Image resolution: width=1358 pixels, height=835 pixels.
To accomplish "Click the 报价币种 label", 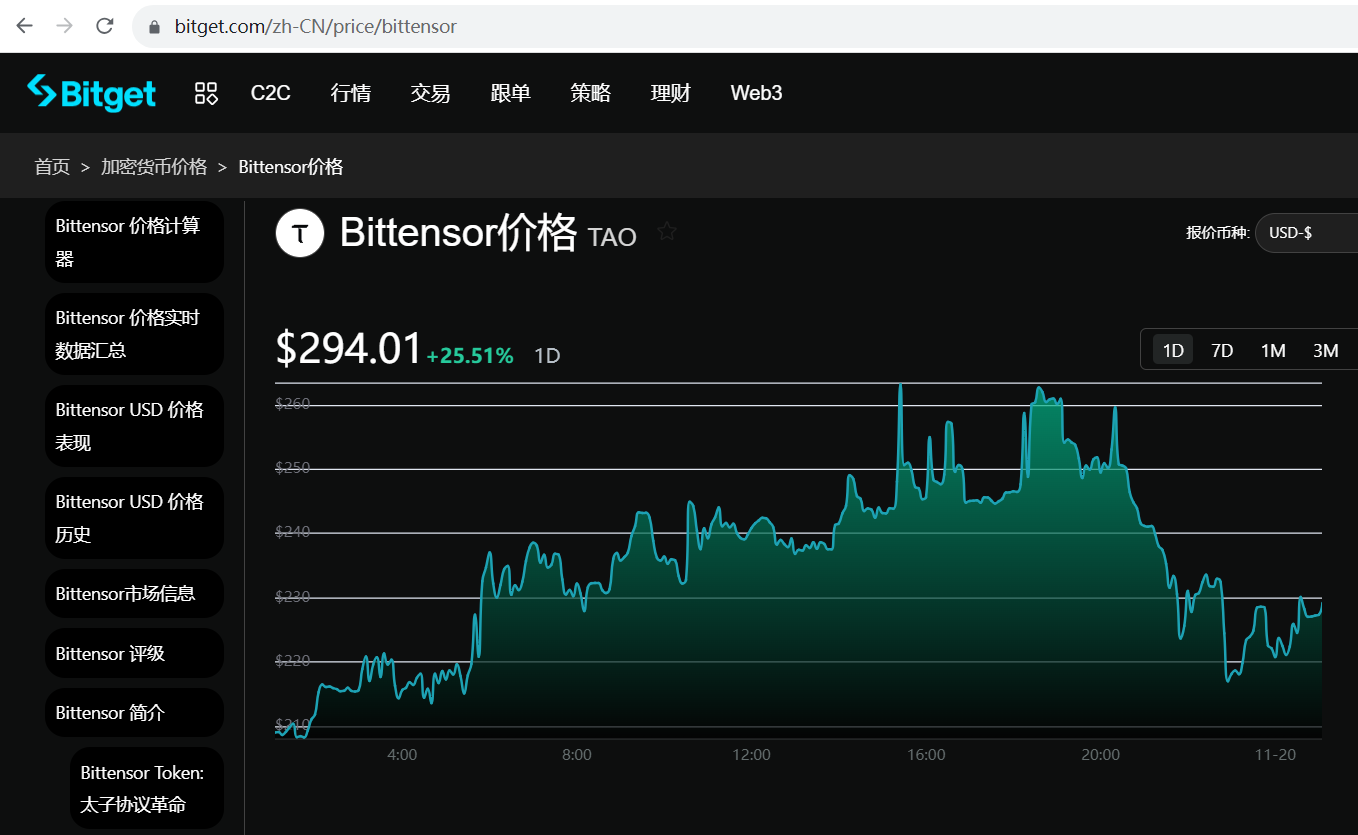I will [x=1217, y=232].
